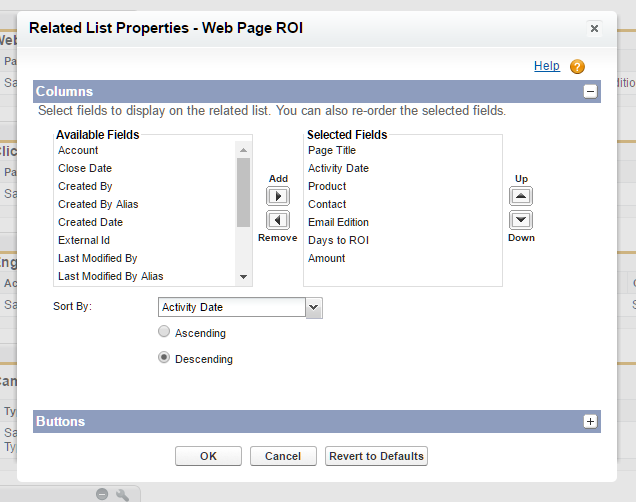Close the Related List Properties dialog
This screenshot has height=502, width=636.
594,29
